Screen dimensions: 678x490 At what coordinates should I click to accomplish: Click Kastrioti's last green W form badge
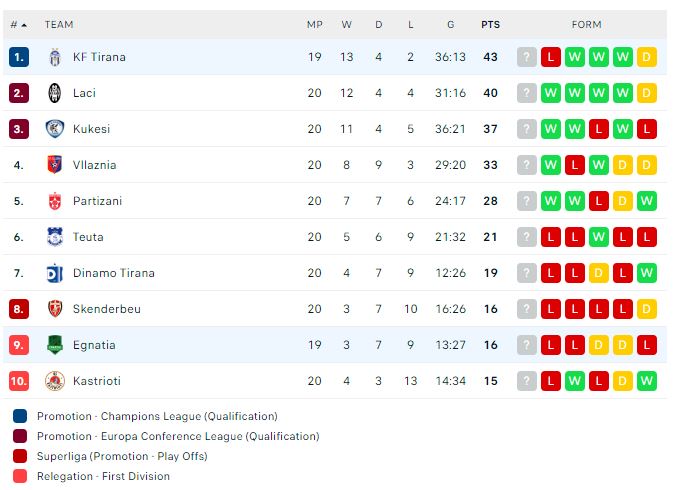(646, 381)
